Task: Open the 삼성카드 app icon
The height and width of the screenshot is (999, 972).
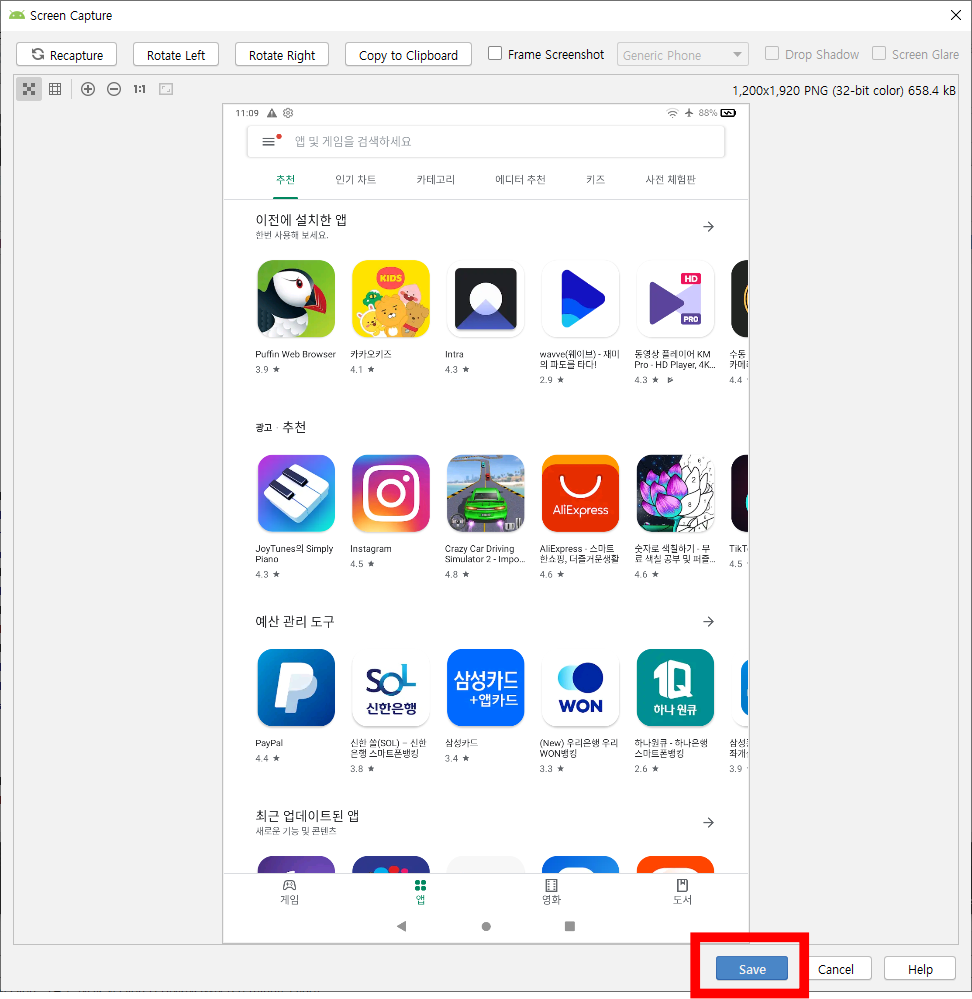Action: [x=485, y=687]
